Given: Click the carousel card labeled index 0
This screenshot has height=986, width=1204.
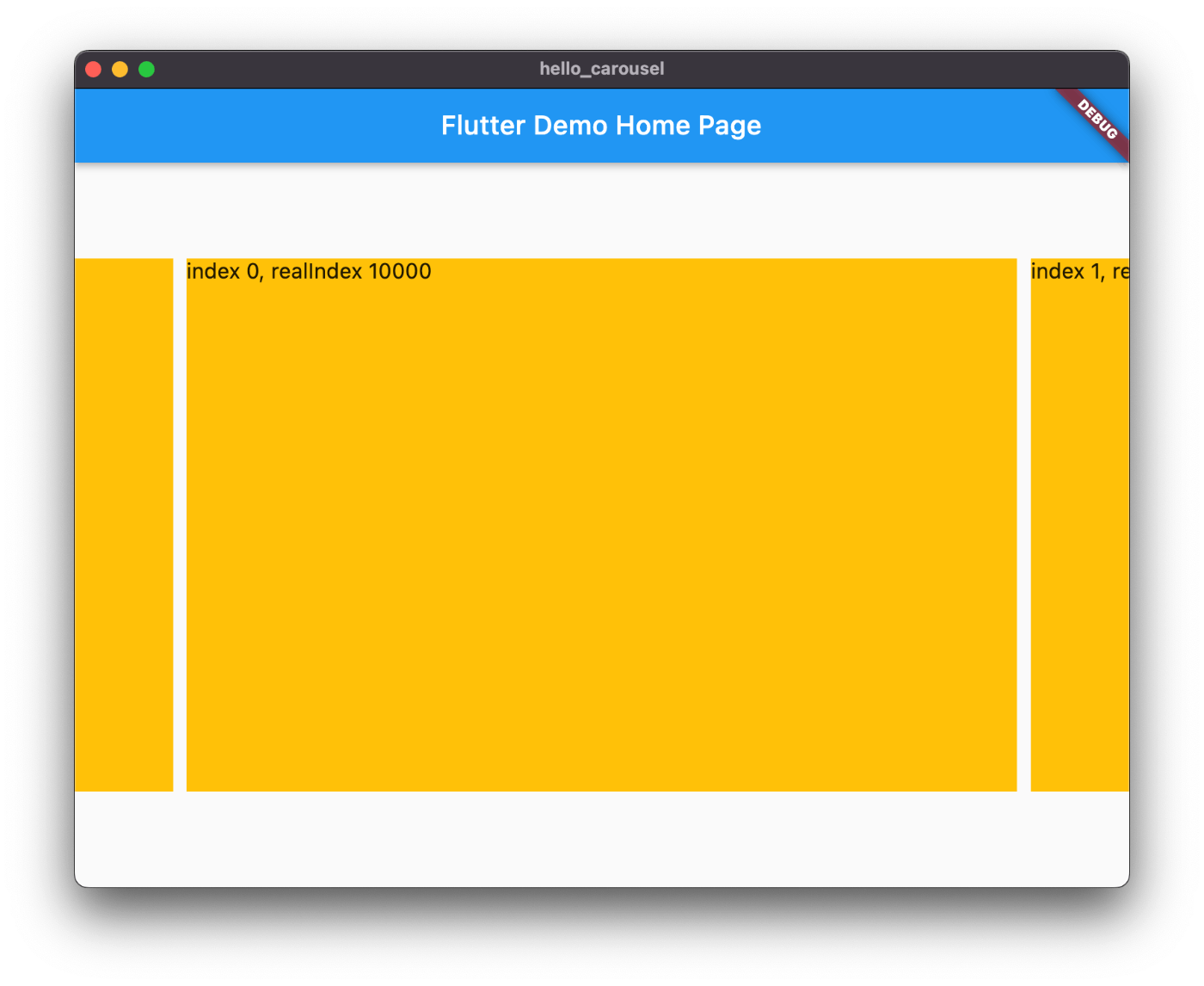Looking at the screenshot, I should point(601,525).
